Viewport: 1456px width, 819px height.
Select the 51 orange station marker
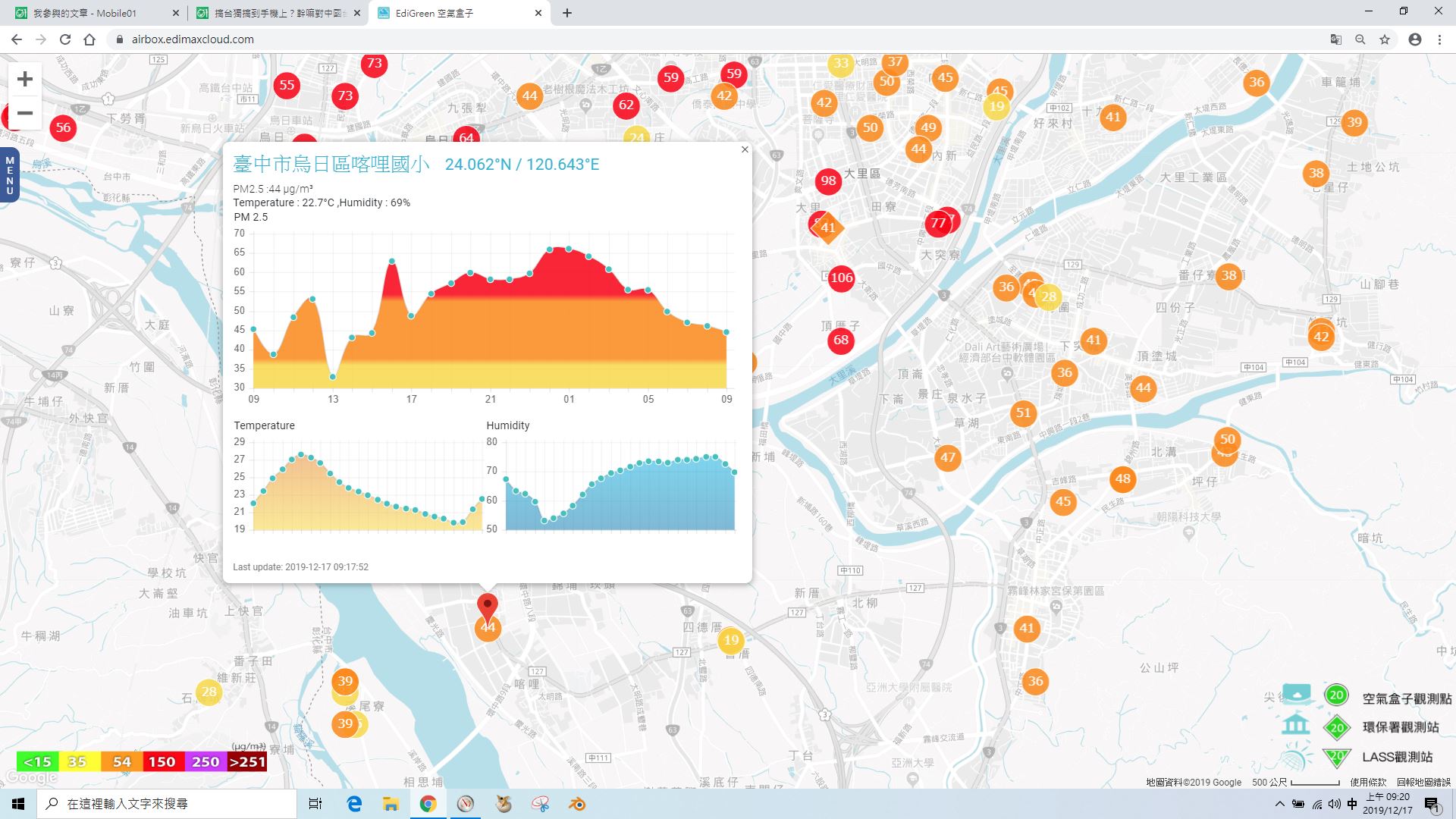(1023, 413)
